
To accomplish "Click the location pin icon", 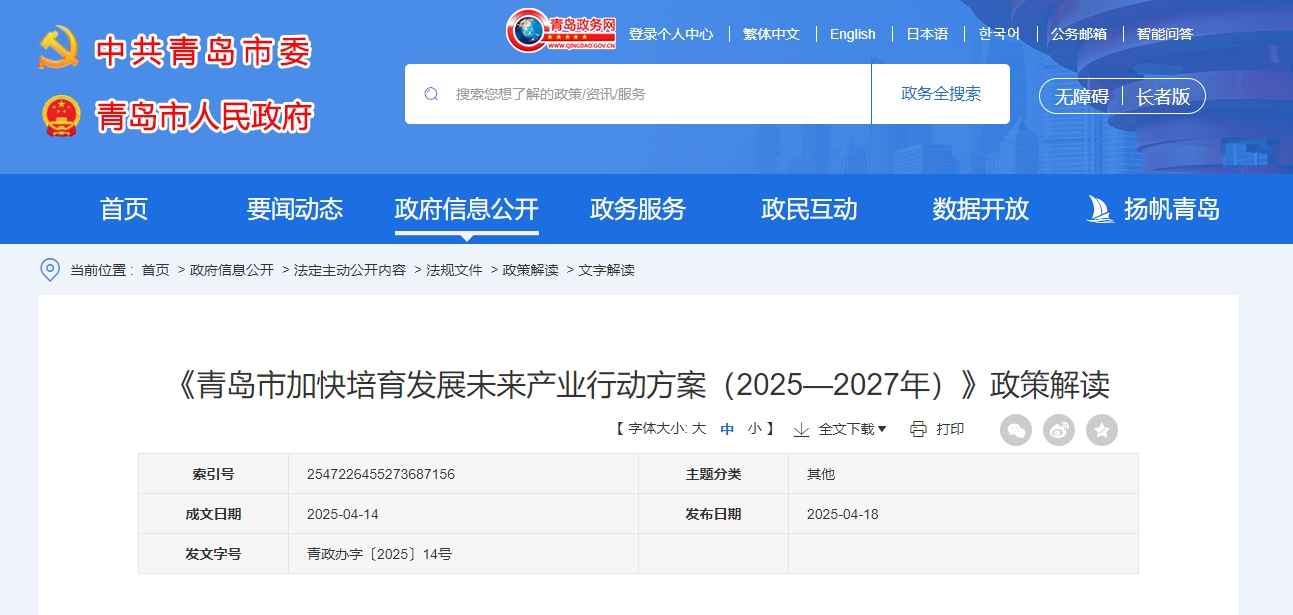I will [50, 270].
